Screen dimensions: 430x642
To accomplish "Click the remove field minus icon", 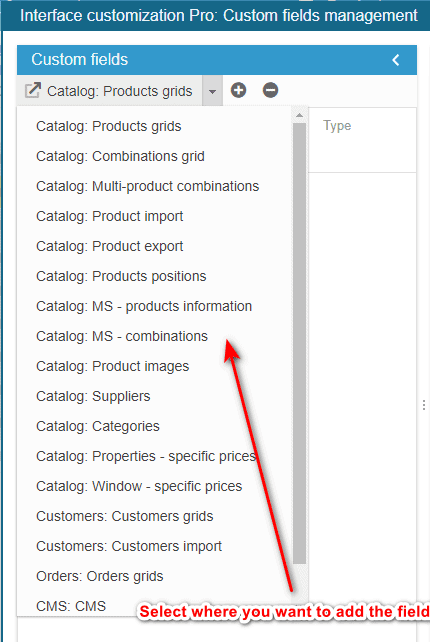I will tap(270, 90).
